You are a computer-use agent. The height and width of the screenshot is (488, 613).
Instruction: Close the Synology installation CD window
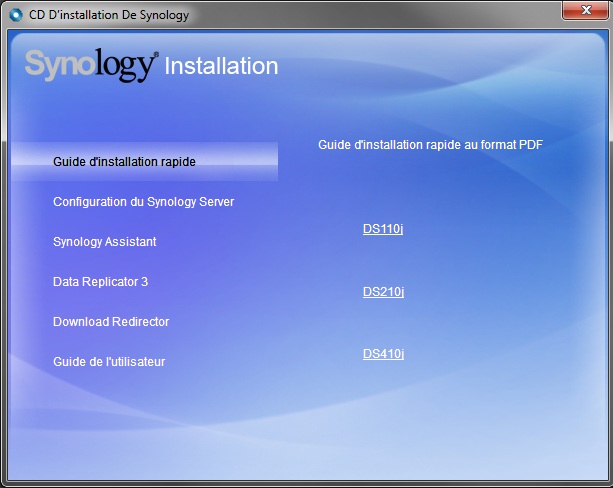586,10
